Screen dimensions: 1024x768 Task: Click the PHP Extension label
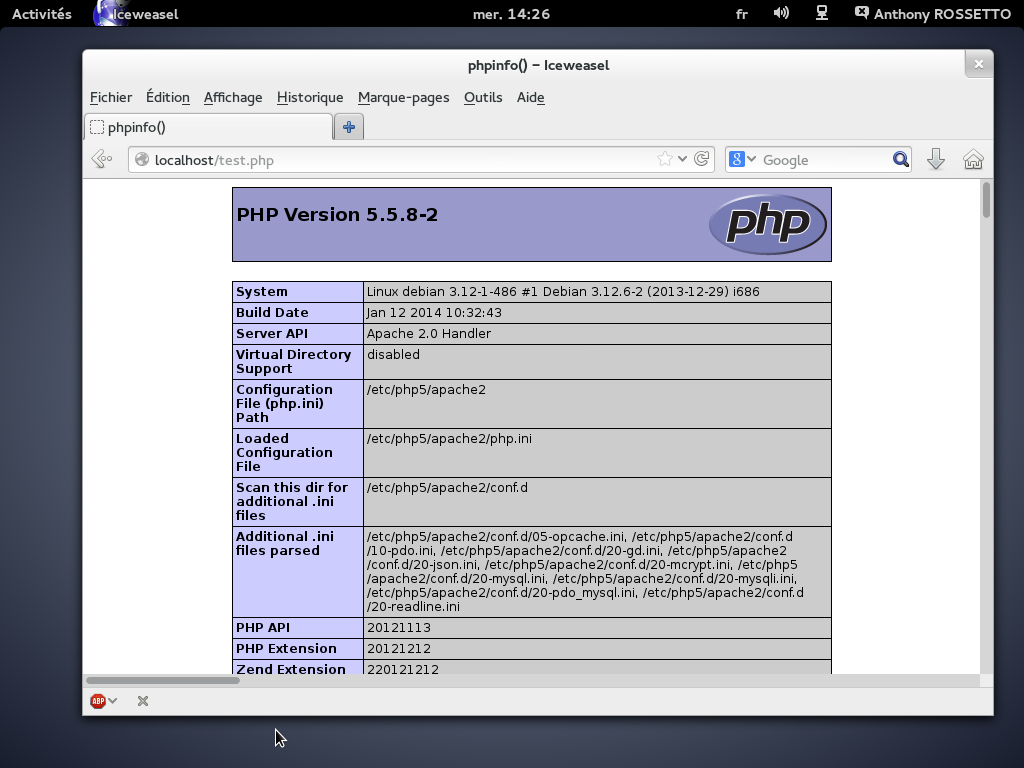(287, 648)
